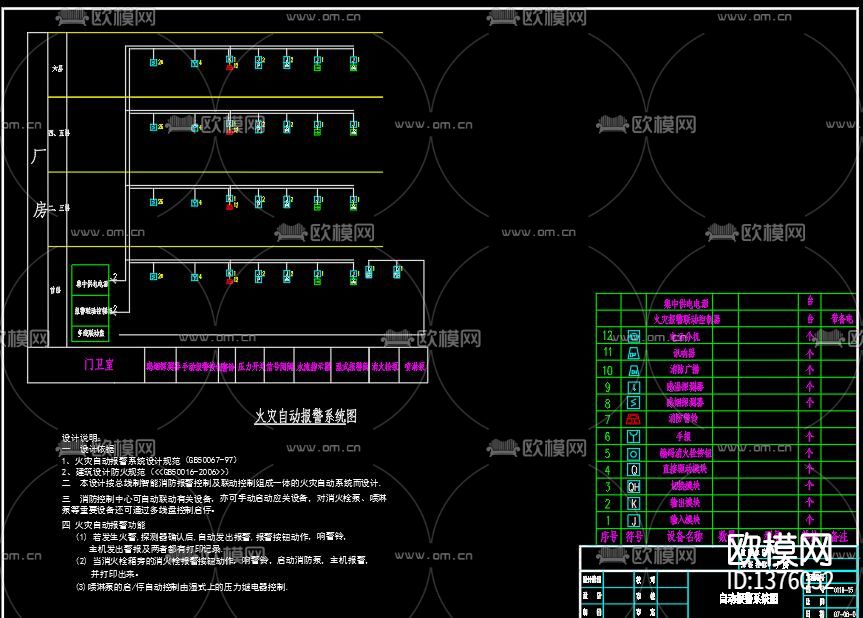Select the manual call point symbol in the legend
The height and width of the screenshot is (618, 863).
click(x=632, y=435)
